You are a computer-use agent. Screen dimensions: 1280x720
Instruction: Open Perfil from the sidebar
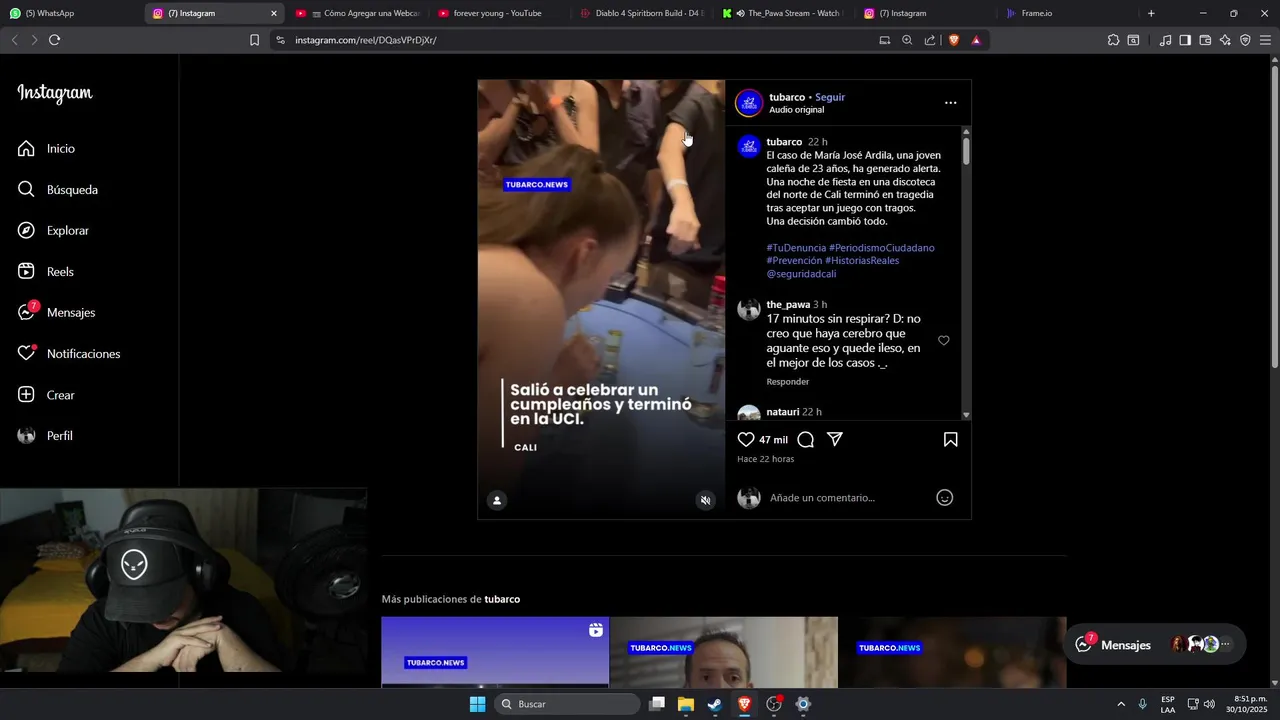pyautogui.click(x=46, y=435)
